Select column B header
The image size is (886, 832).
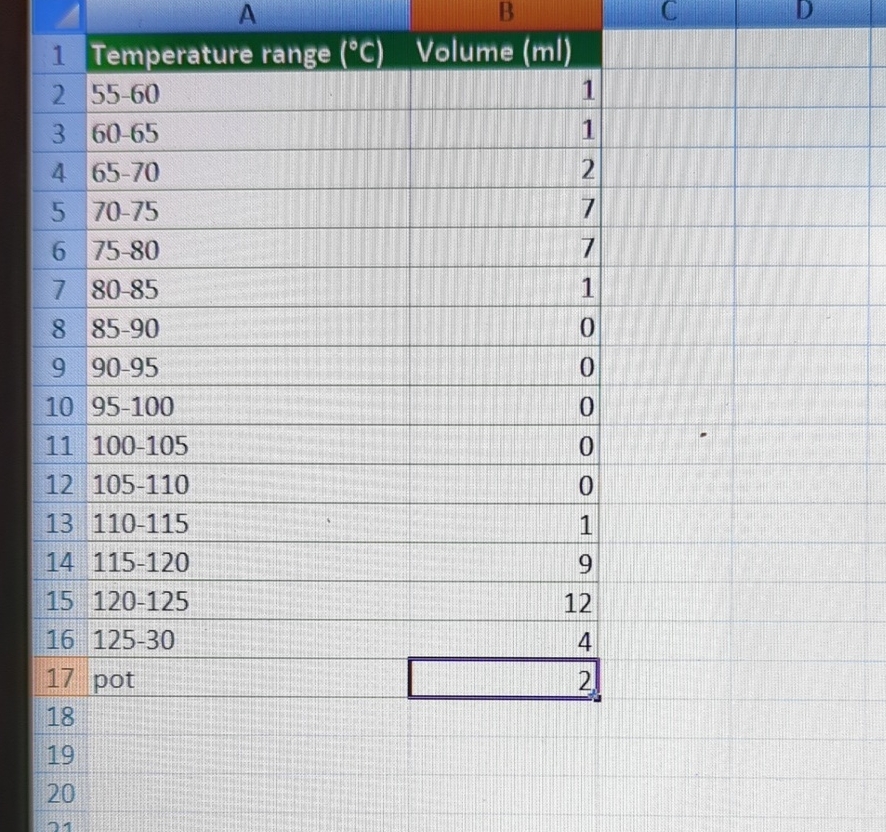click(x=505, y=13)
